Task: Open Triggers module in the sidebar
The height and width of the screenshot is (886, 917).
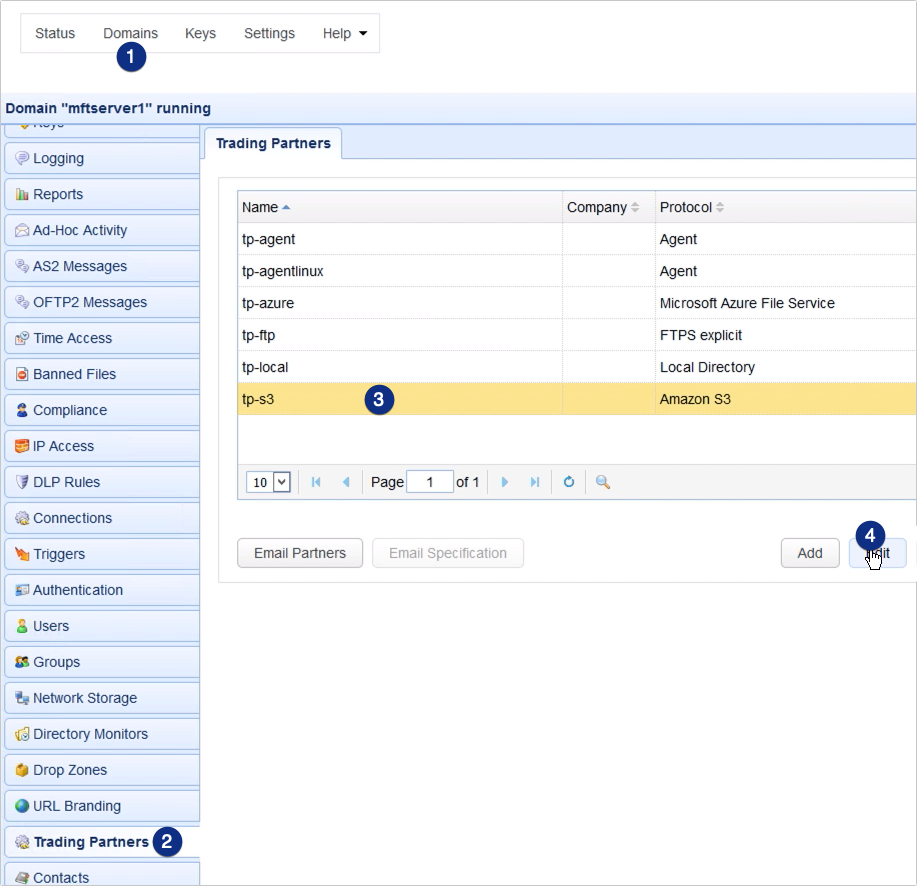Action: [x=59, y=554]
